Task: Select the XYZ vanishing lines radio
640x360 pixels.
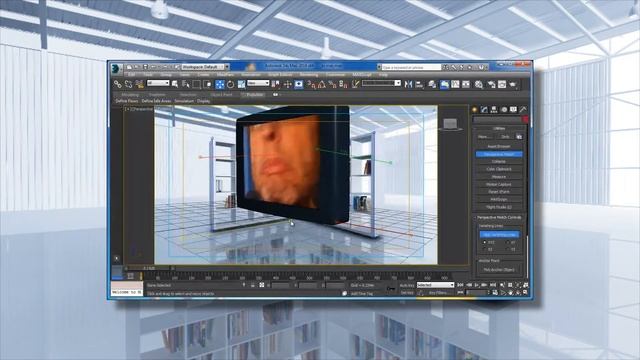Action: 484,242
